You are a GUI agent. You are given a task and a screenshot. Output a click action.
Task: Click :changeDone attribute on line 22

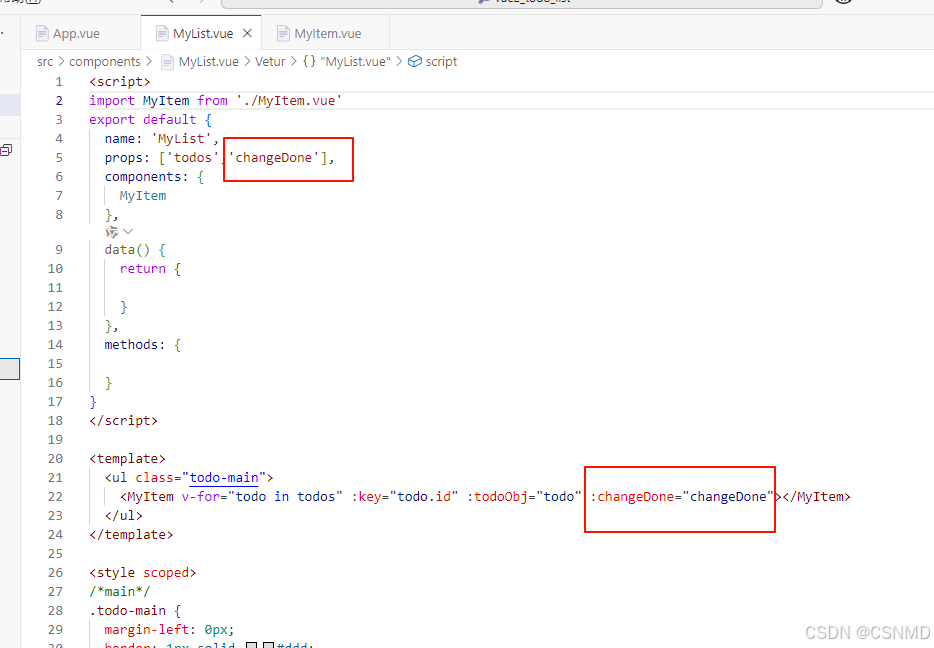point(632,497)
